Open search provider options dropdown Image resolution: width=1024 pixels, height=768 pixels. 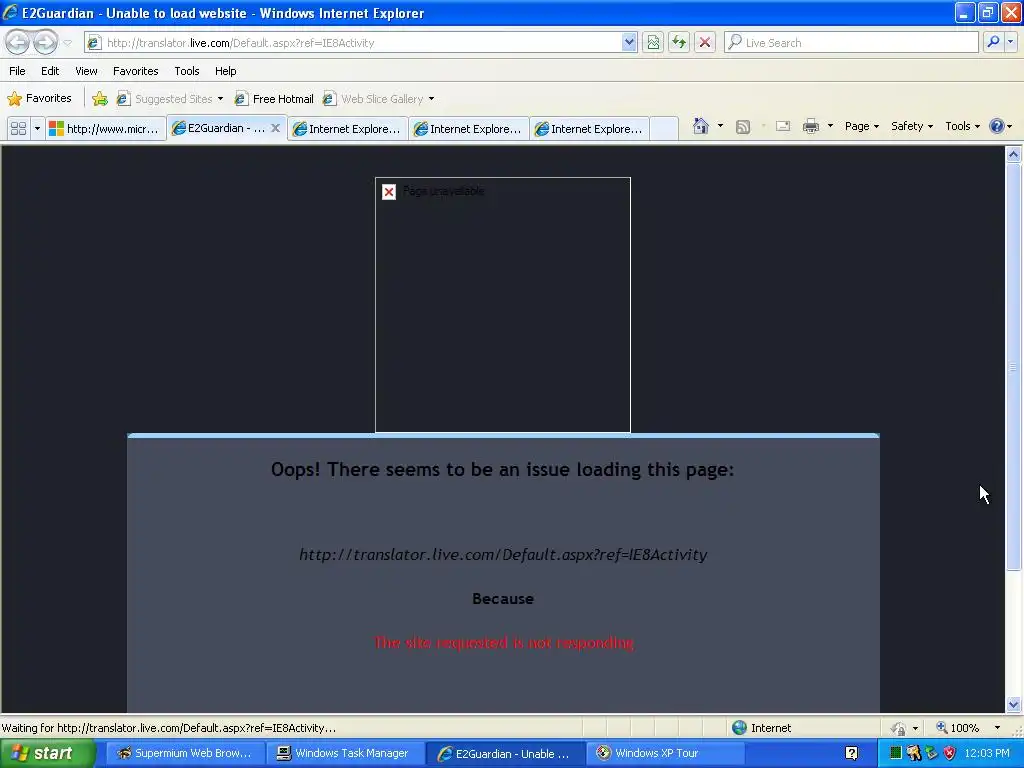pos(1011,42)
